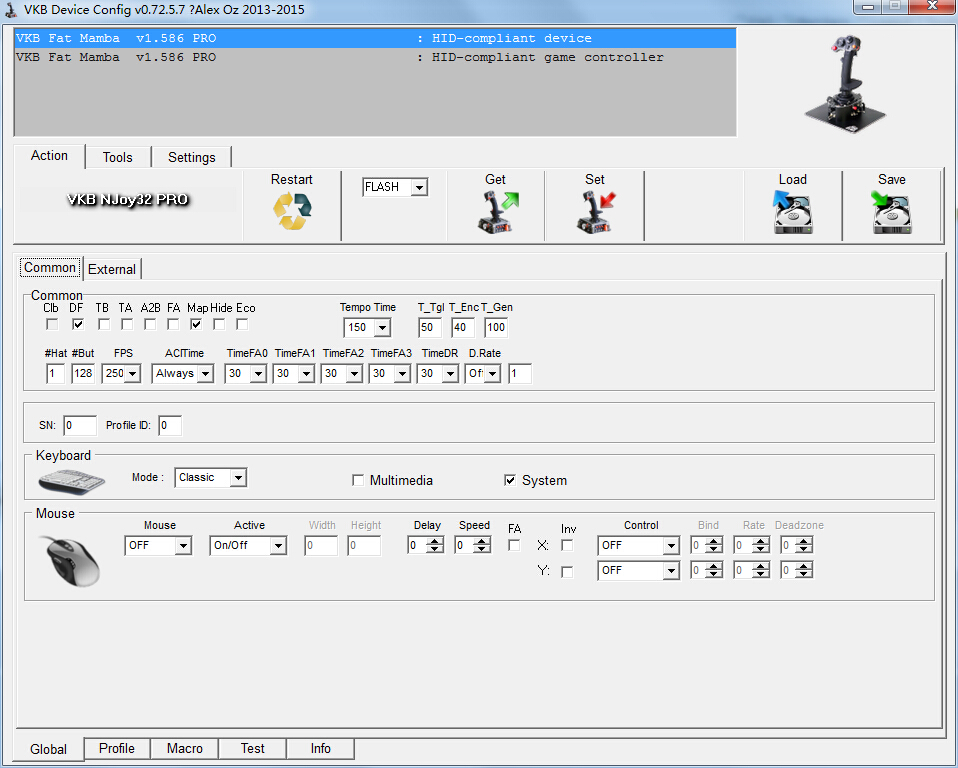Click the Y Rate stepper
Viewport: 958px width, 768px height.
pyautogui.click(x=761, y=571)
